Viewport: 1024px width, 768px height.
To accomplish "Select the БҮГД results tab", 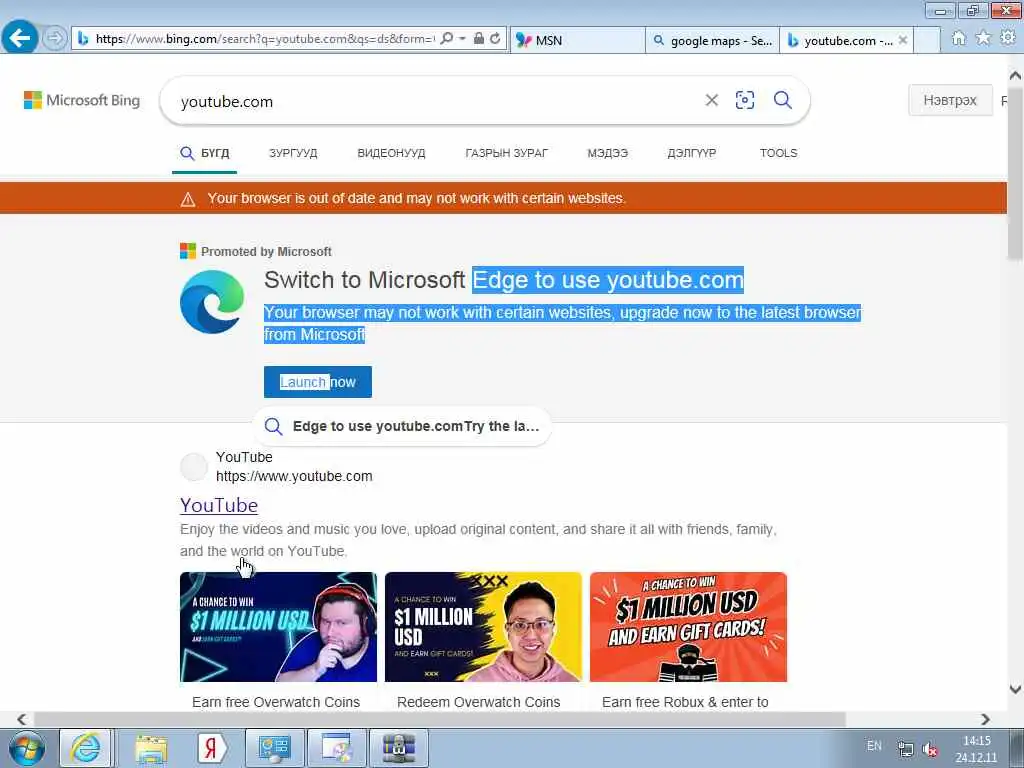I will tap(204, 153).
